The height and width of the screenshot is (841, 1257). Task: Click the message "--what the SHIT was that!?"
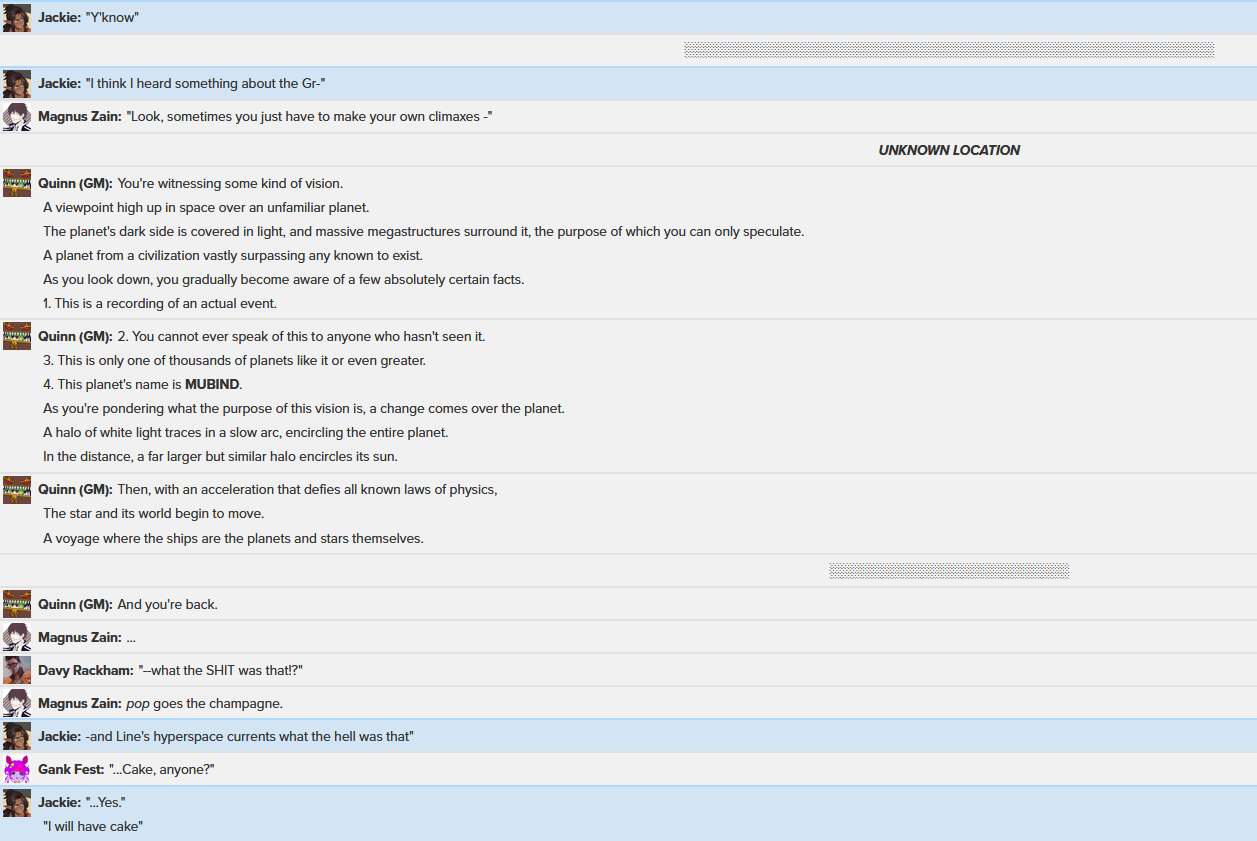coord(220,670)
